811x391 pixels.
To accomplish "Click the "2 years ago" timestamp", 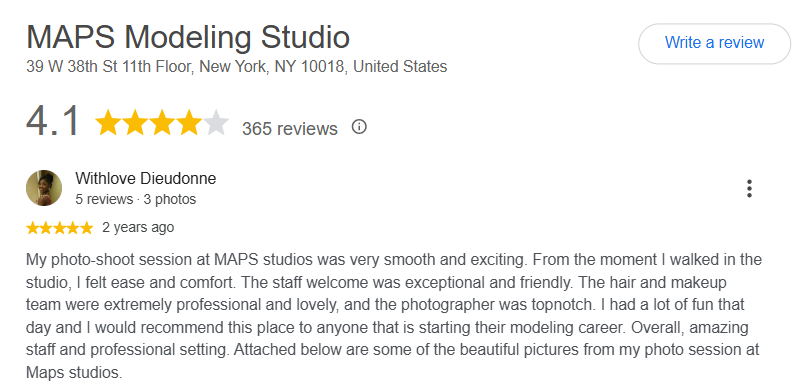I will (138, 228).
